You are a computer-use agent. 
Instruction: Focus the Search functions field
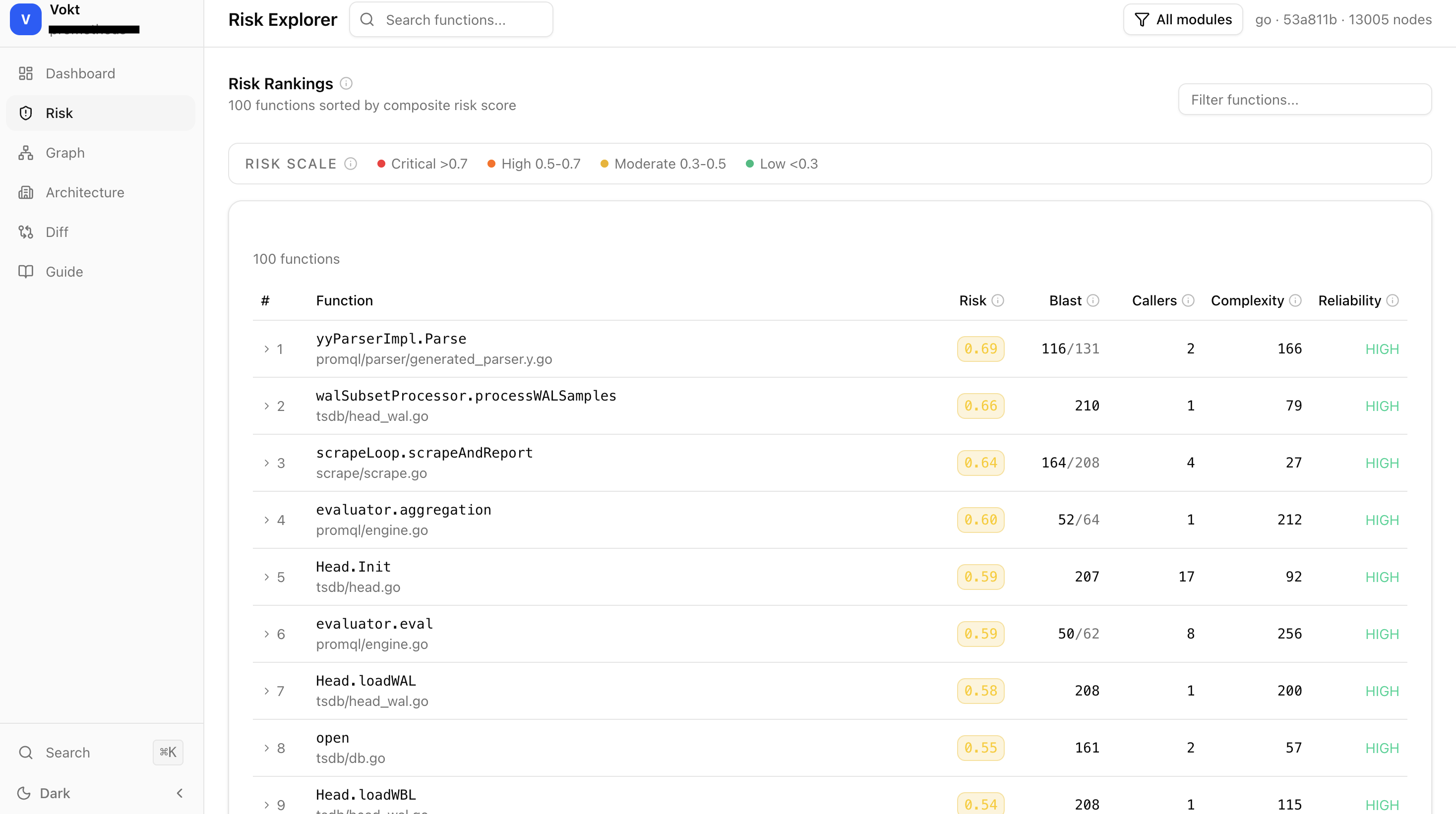451,20
